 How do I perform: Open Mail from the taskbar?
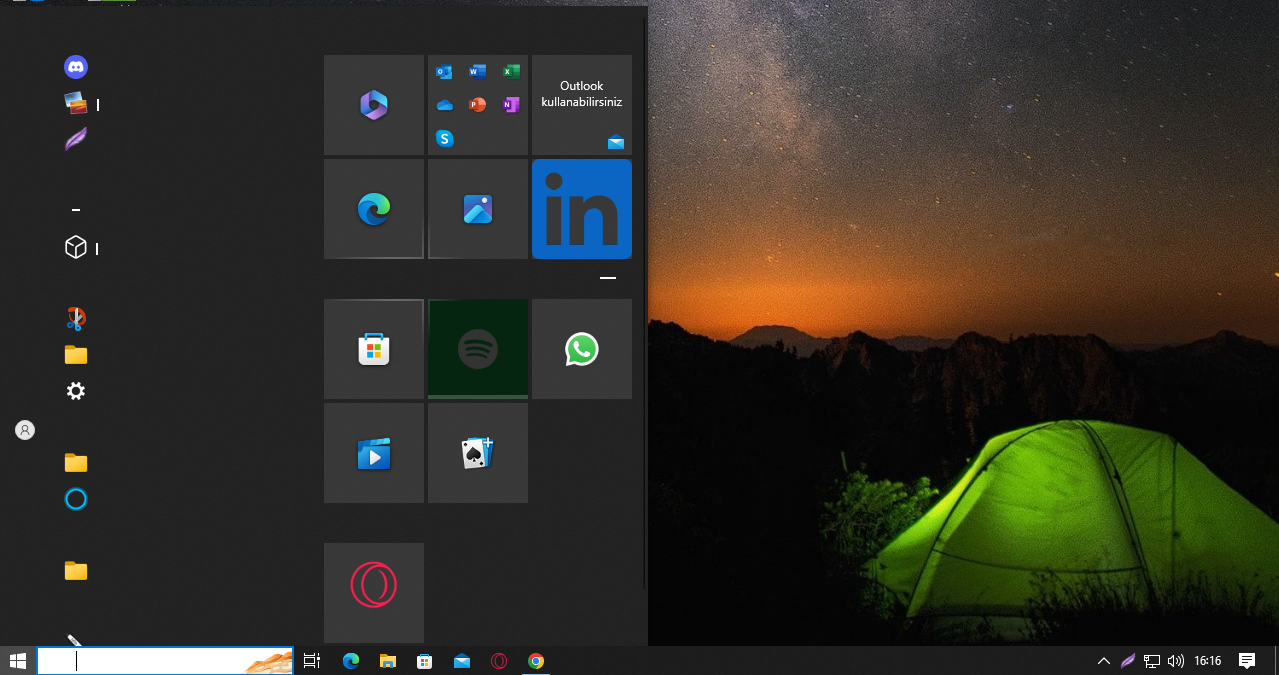[x=462, y=660]
